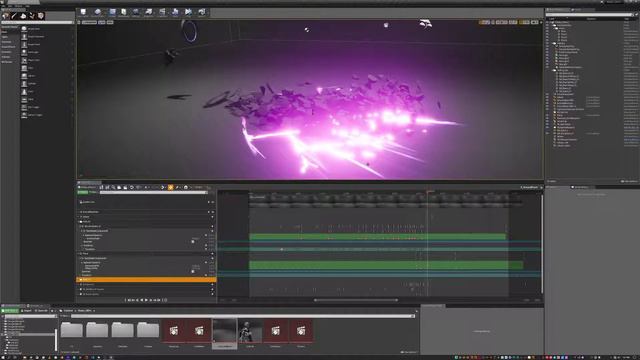Open Settings toolbar icon

click(x=136, y=13)
